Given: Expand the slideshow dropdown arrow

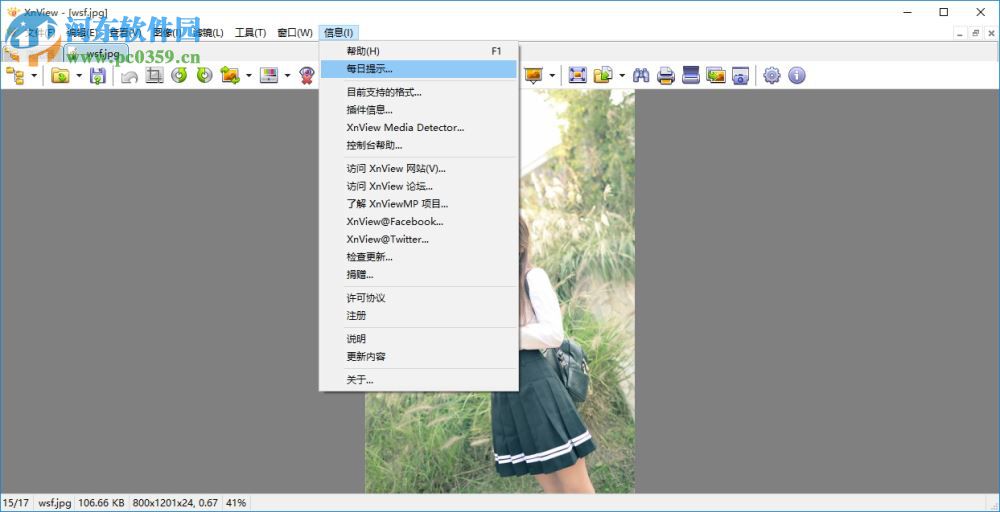Looking at the screenshot, I should pyautogui.click(x=552, y=76).
